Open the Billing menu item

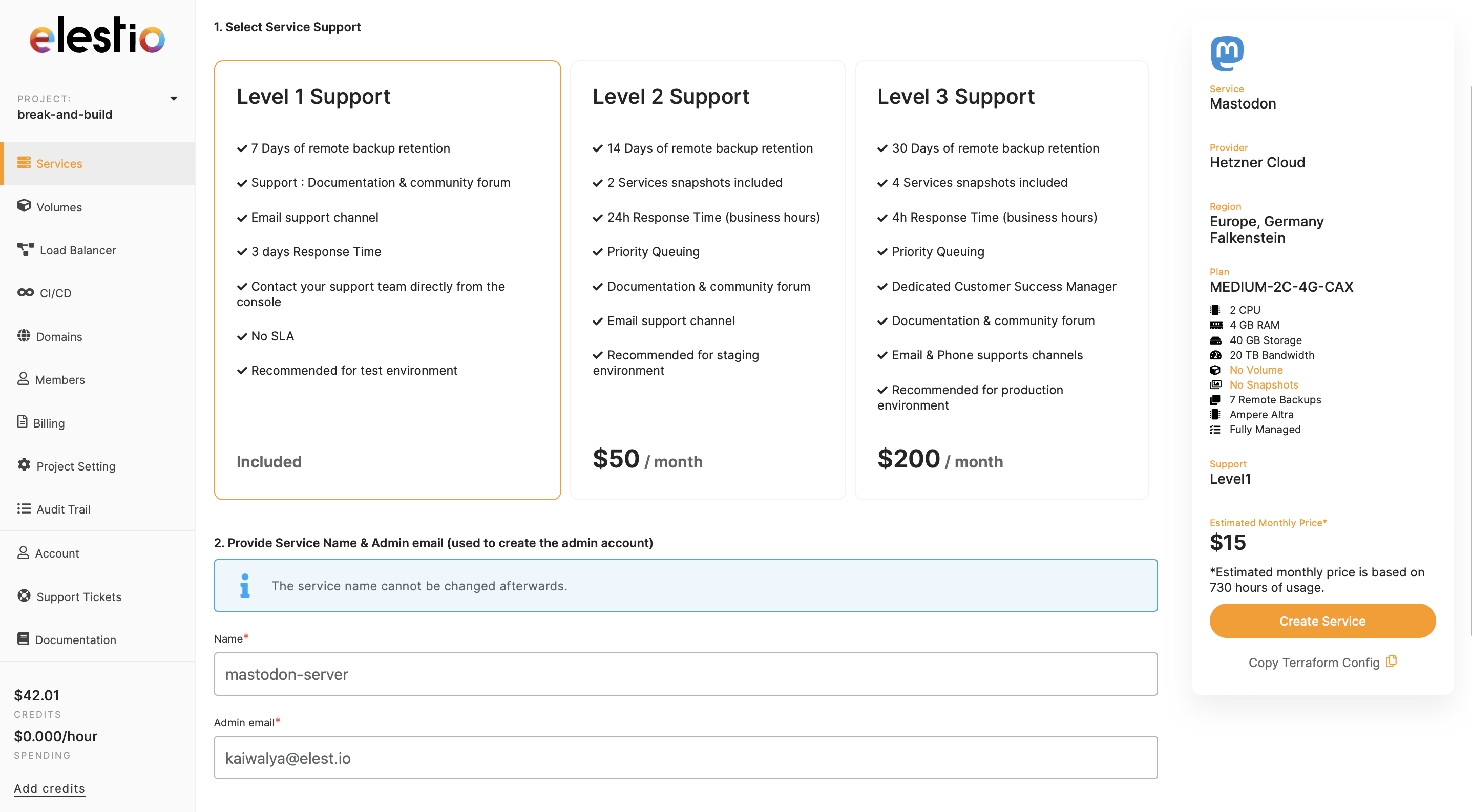pyautogui.click(x=49, y=423)
